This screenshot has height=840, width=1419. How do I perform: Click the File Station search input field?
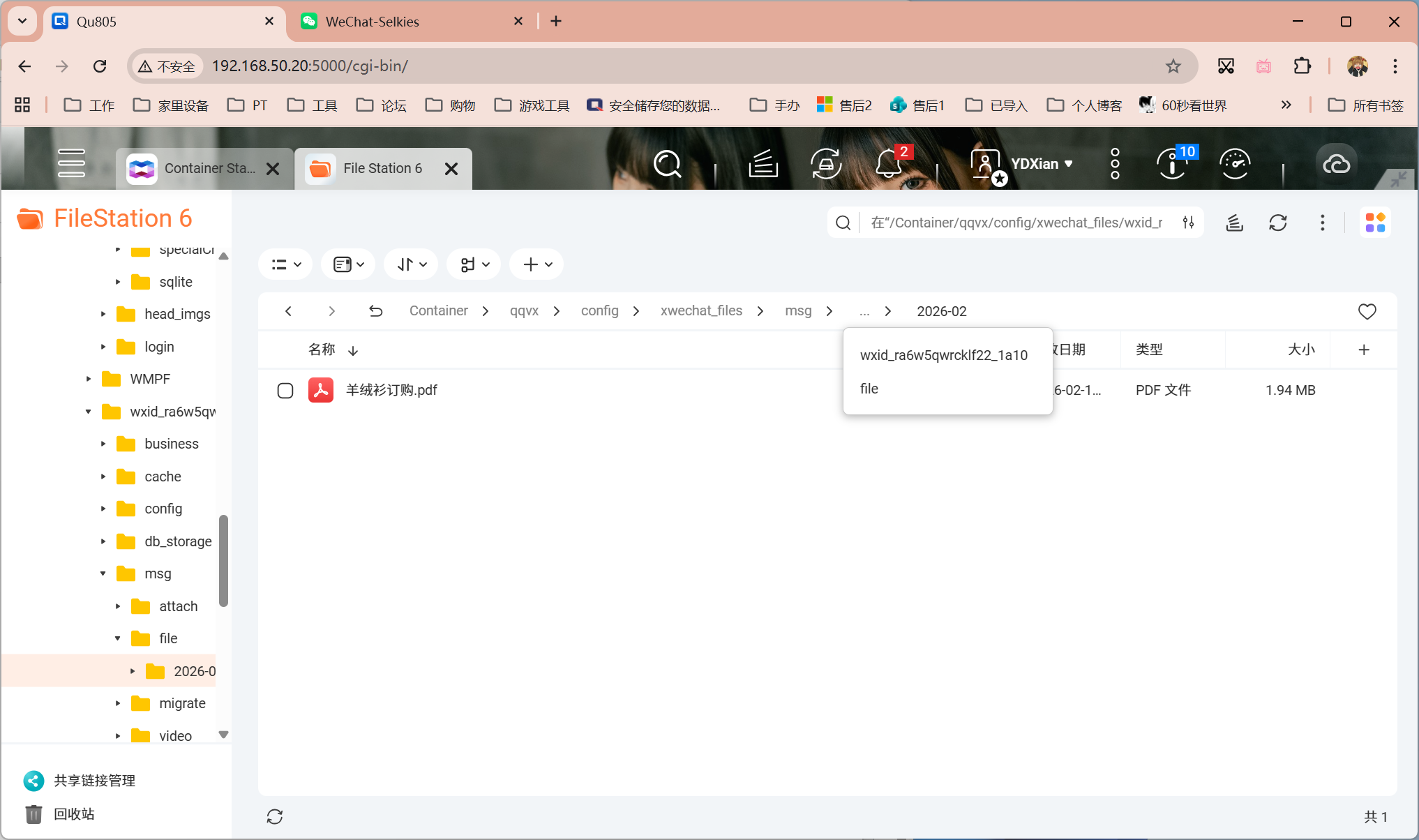click(x=1012, y=222)
